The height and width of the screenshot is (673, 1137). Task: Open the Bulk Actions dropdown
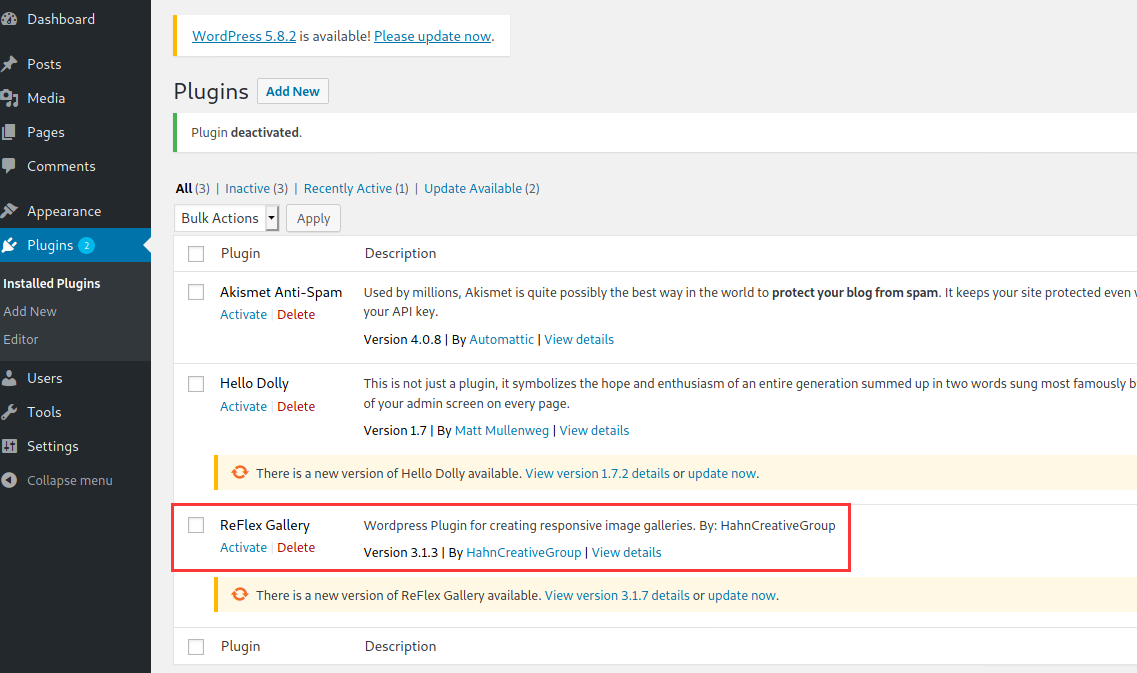226,217
